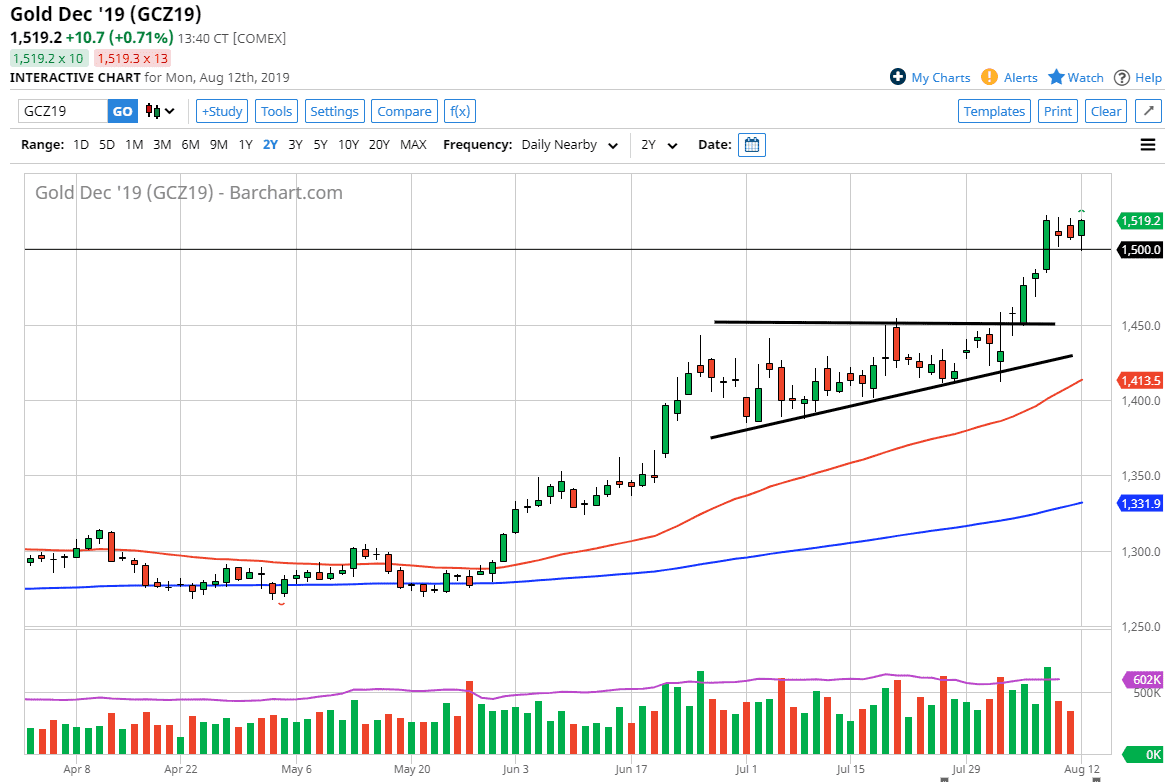The width and height of the screenshot is (1175, 782).
Task: Open the Tools menu
Action: (276, 111)
